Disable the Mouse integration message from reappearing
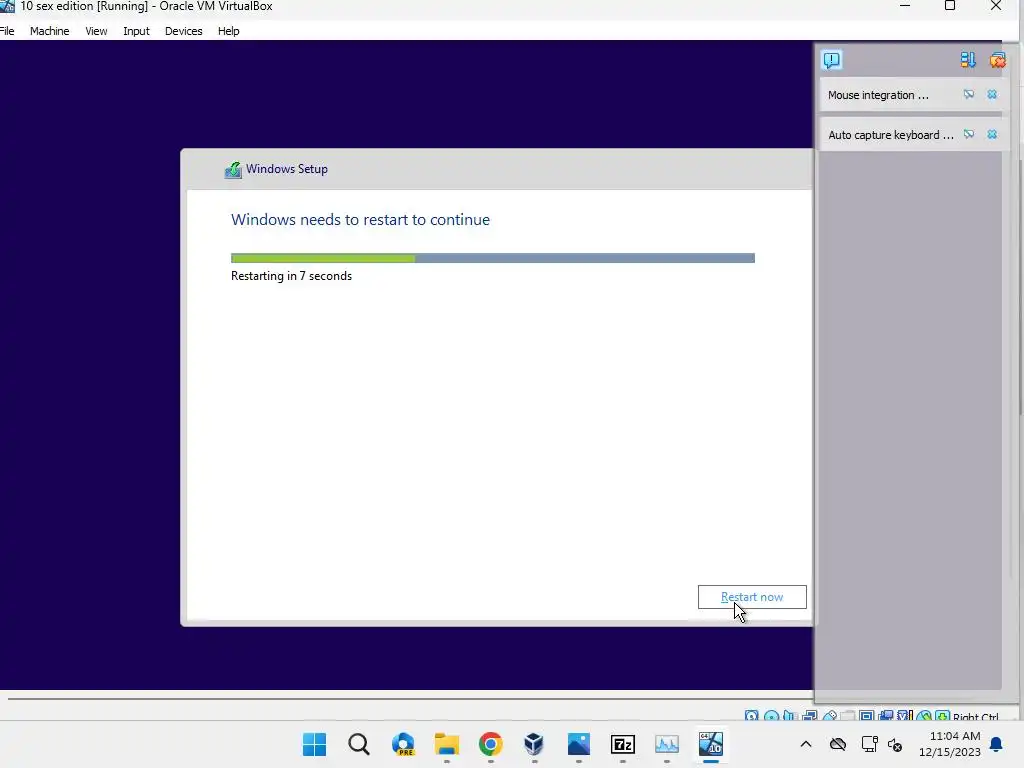Viewport: 1024px width, 768px height. coord(968,95)
